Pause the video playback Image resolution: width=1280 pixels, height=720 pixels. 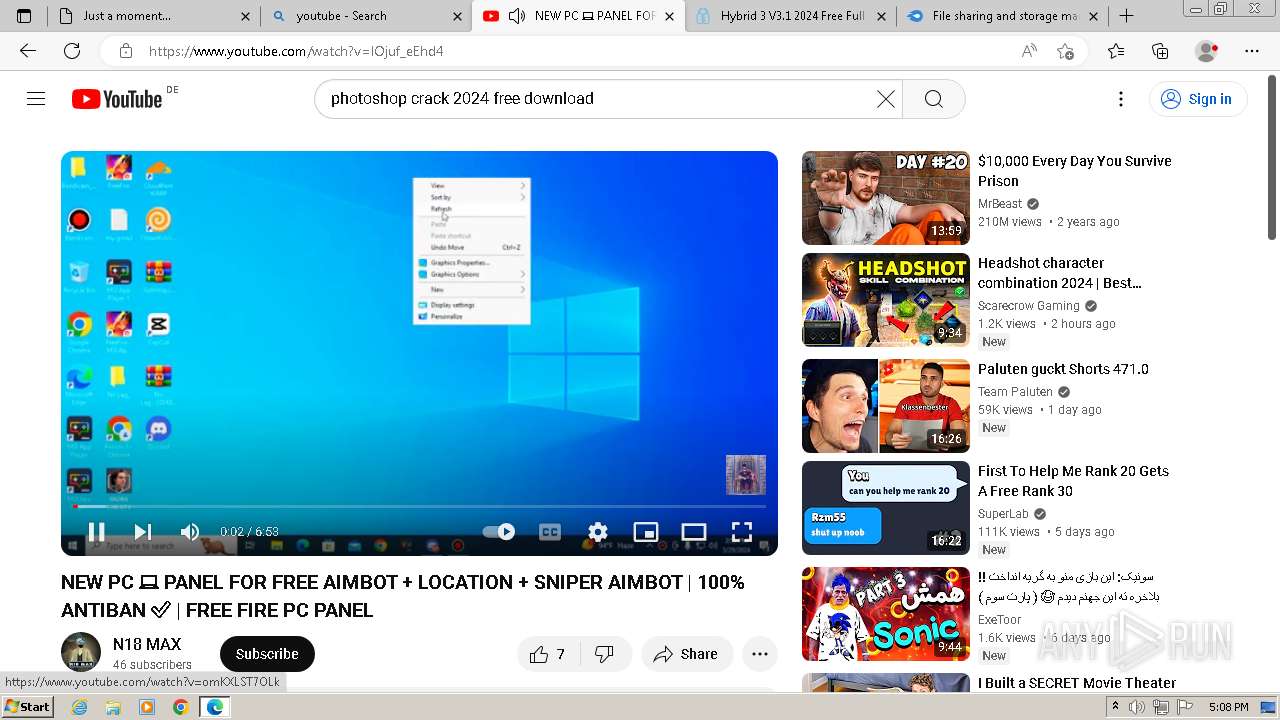96,531
